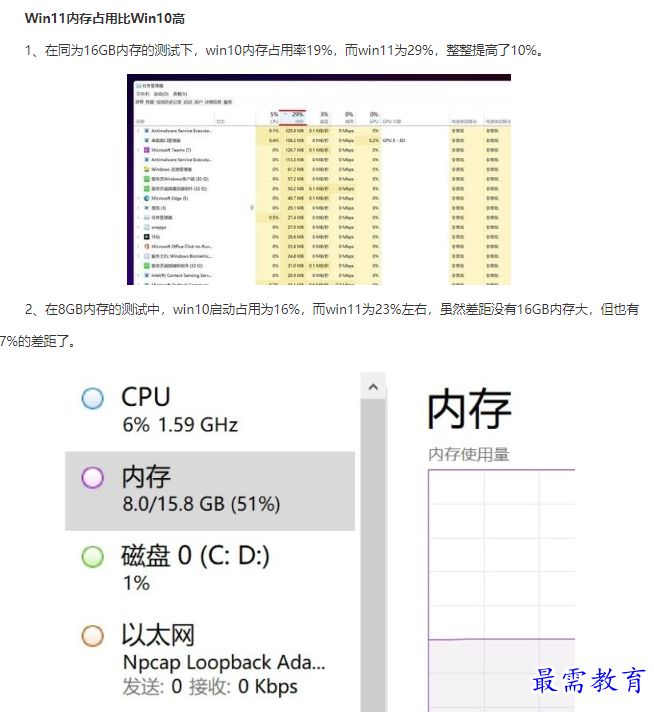
Task: Expand the Microsoft Teams (7) process row
Action: point(139,150)
